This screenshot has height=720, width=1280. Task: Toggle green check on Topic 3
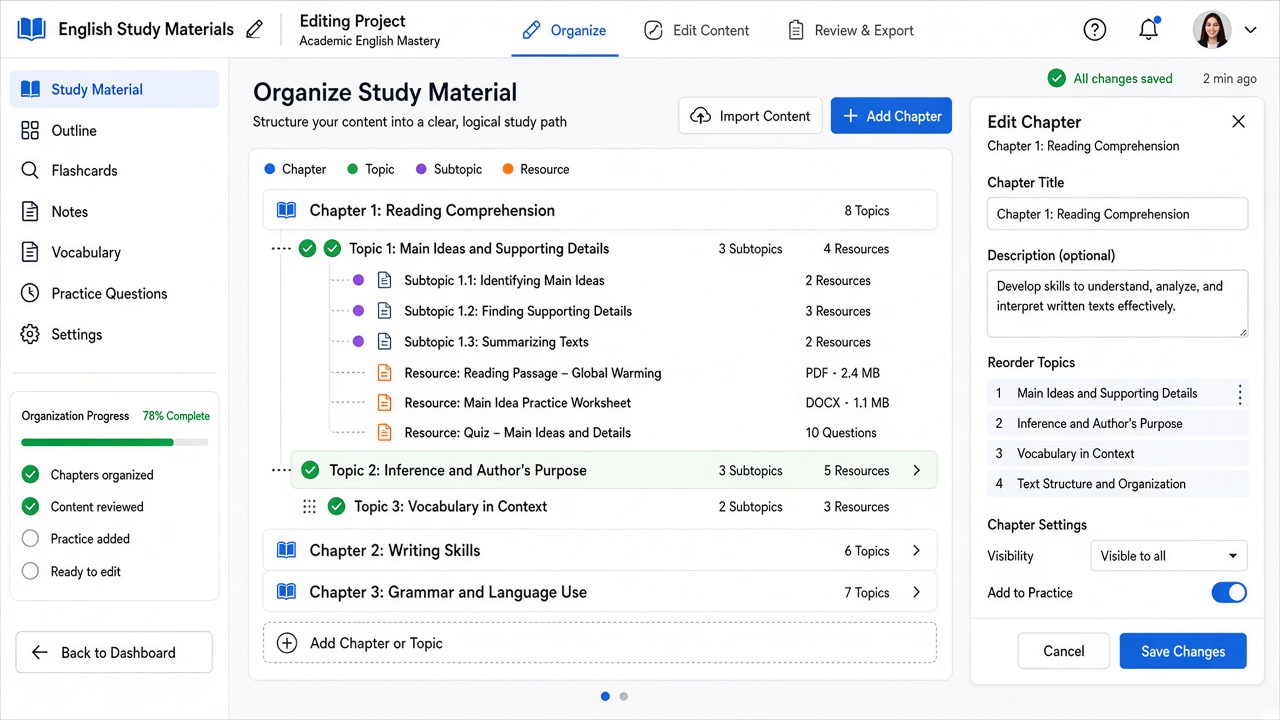tap(336, 507)
